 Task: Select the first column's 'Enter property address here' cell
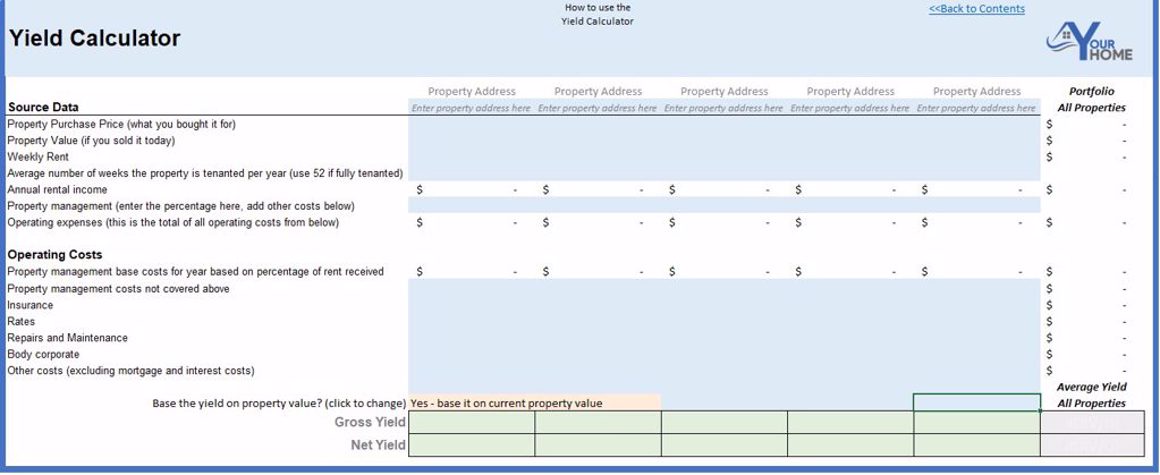click(471, 108)
